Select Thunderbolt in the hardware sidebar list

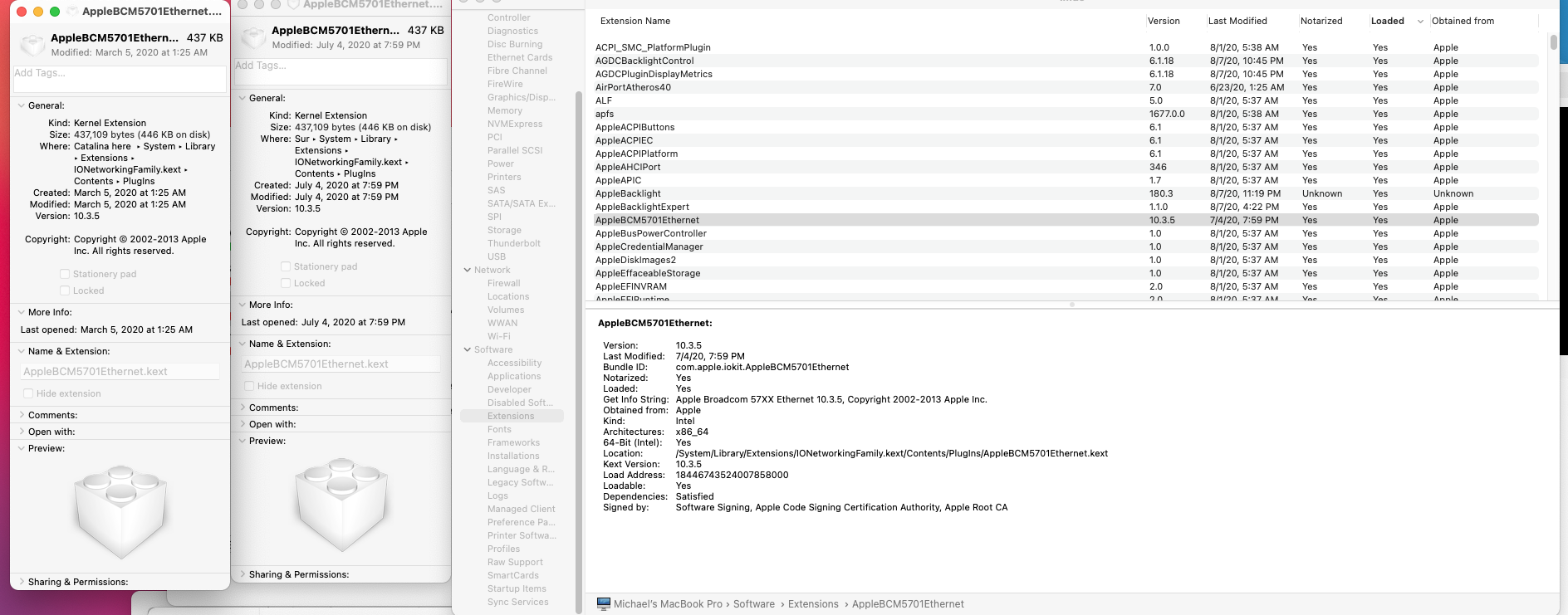point(513,243)
